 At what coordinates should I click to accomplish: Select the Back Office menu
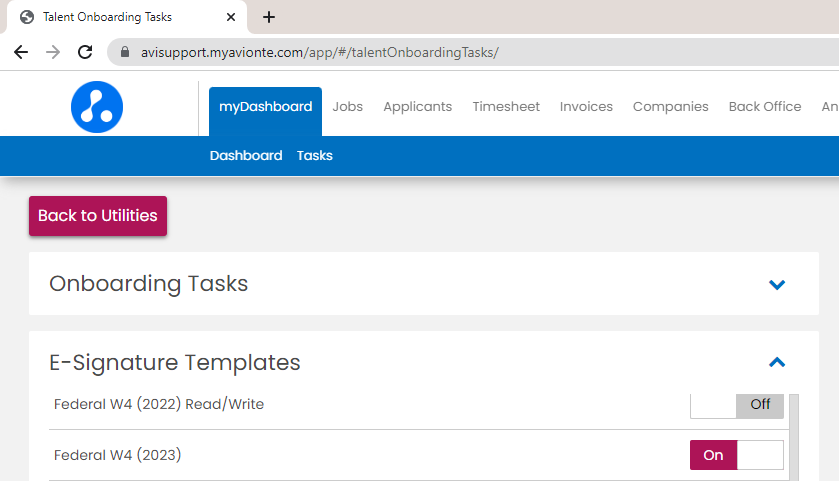[764, 107]
